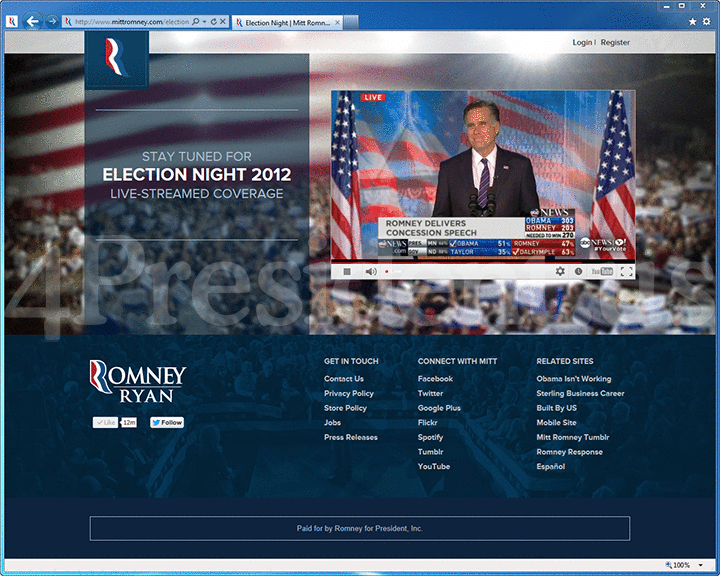
Task: Open Obama Isn't Working link
Action: (574, 379)
